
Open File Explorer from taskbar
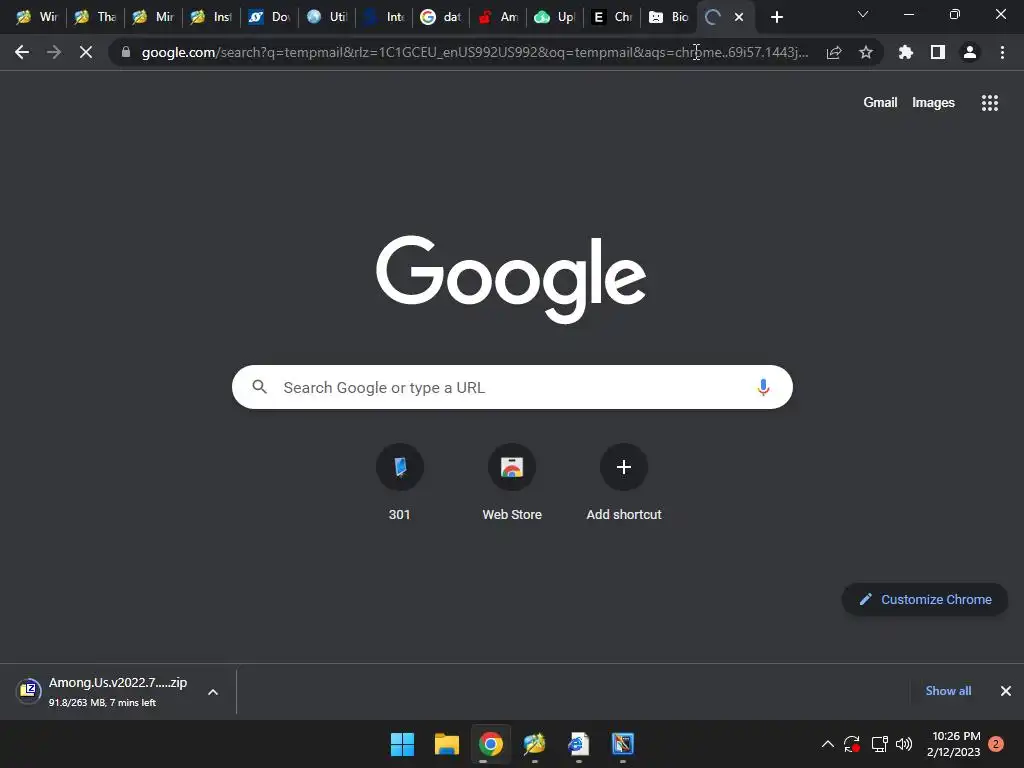447,744
